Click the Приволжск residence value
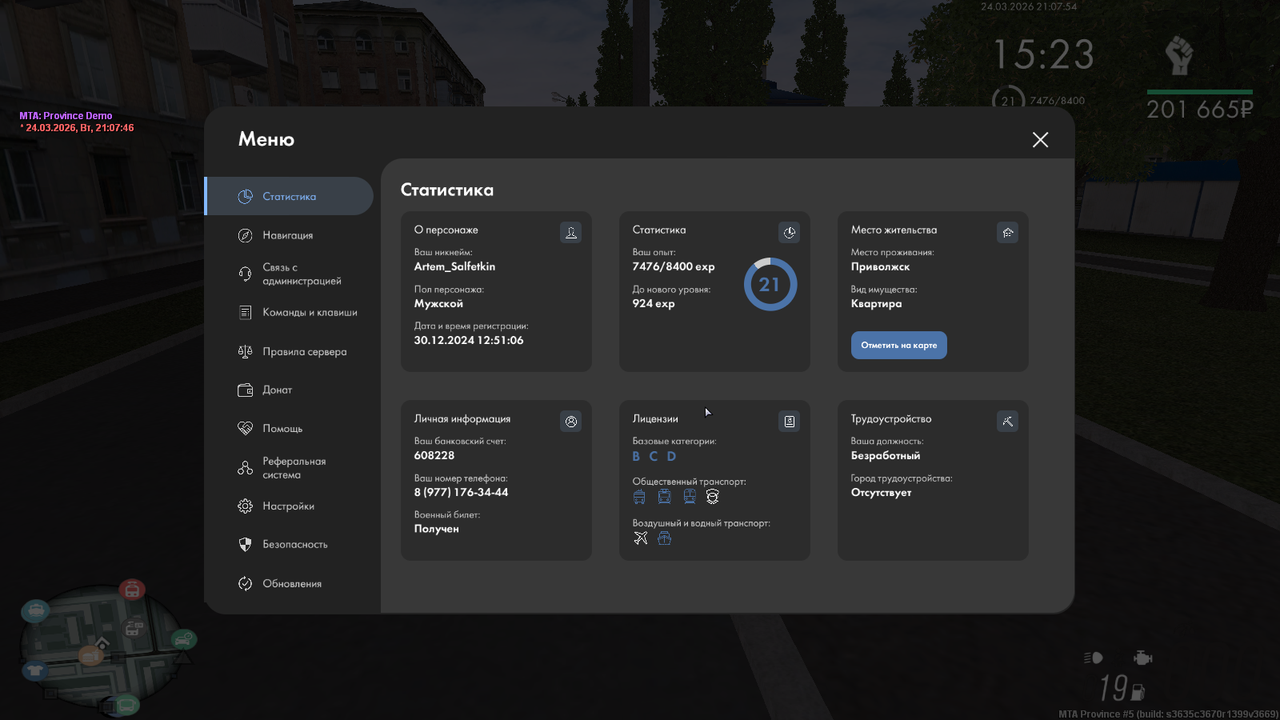This screenshot has width=1280, height=720. 881,267
